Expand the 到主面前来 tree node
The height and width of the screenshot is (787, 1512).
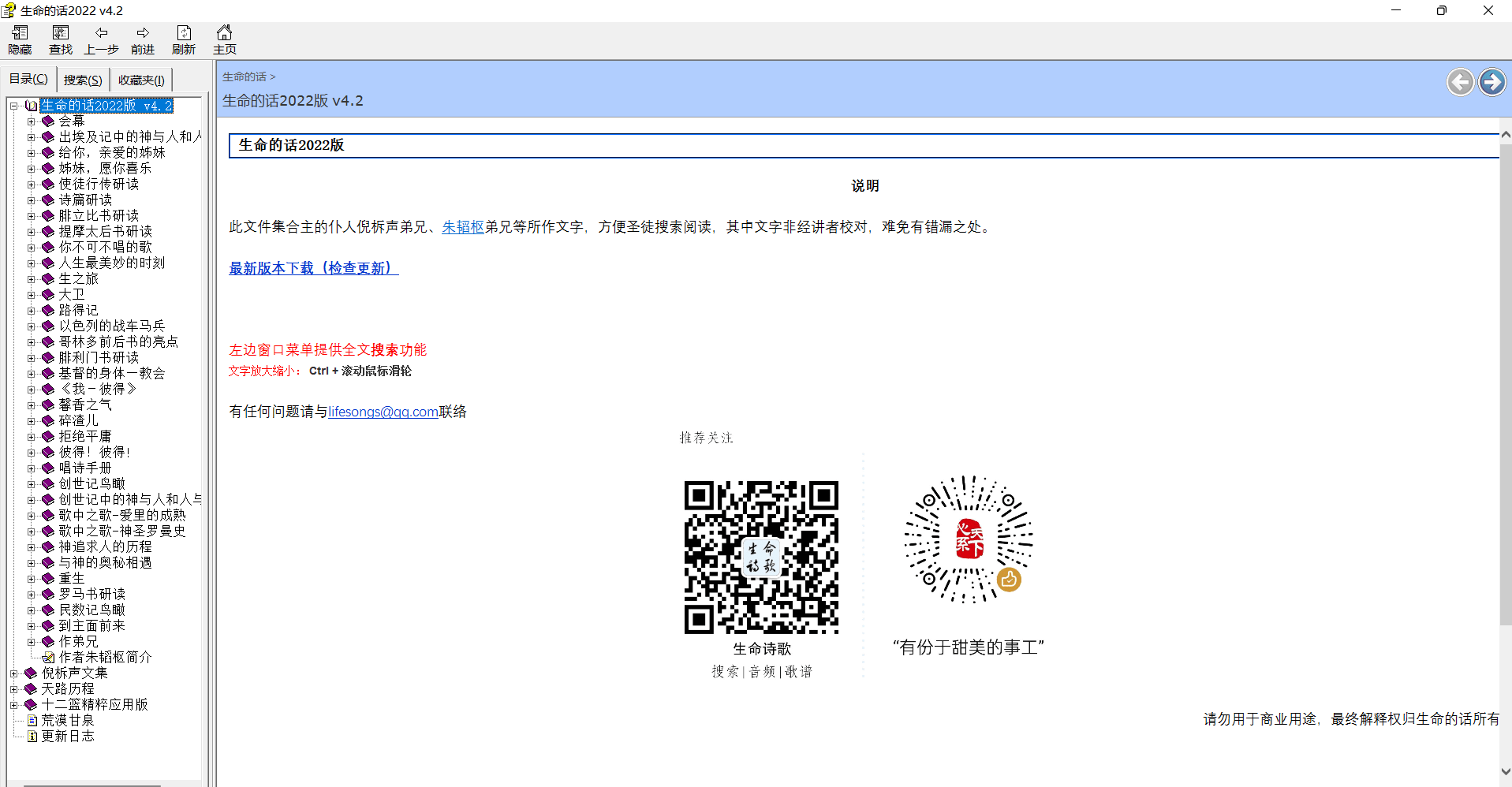[31, 626]
